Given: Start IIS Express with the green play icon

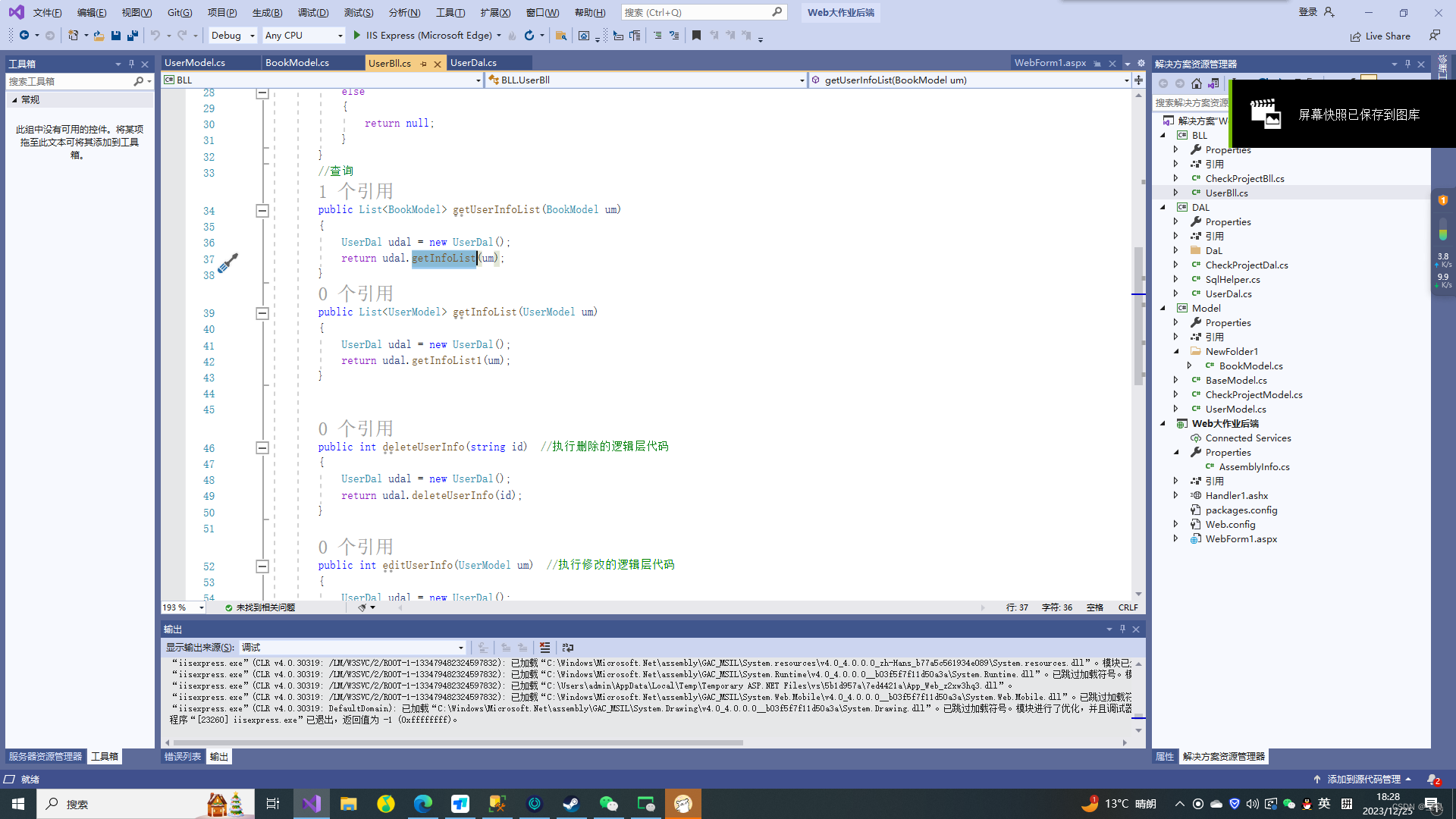Looking at the screenshot, I should tap(357, 36).
